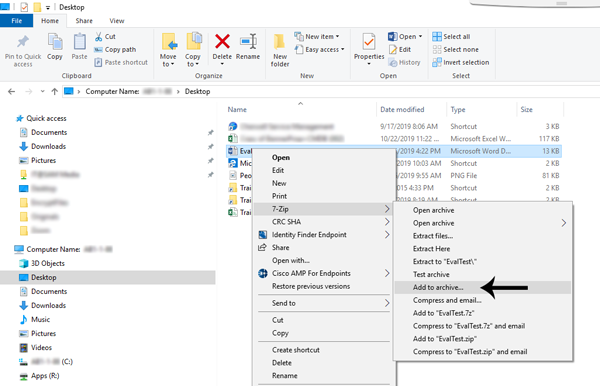
Task: Expand second Open archive submenu arrow
Action: [x=564, y=223]
